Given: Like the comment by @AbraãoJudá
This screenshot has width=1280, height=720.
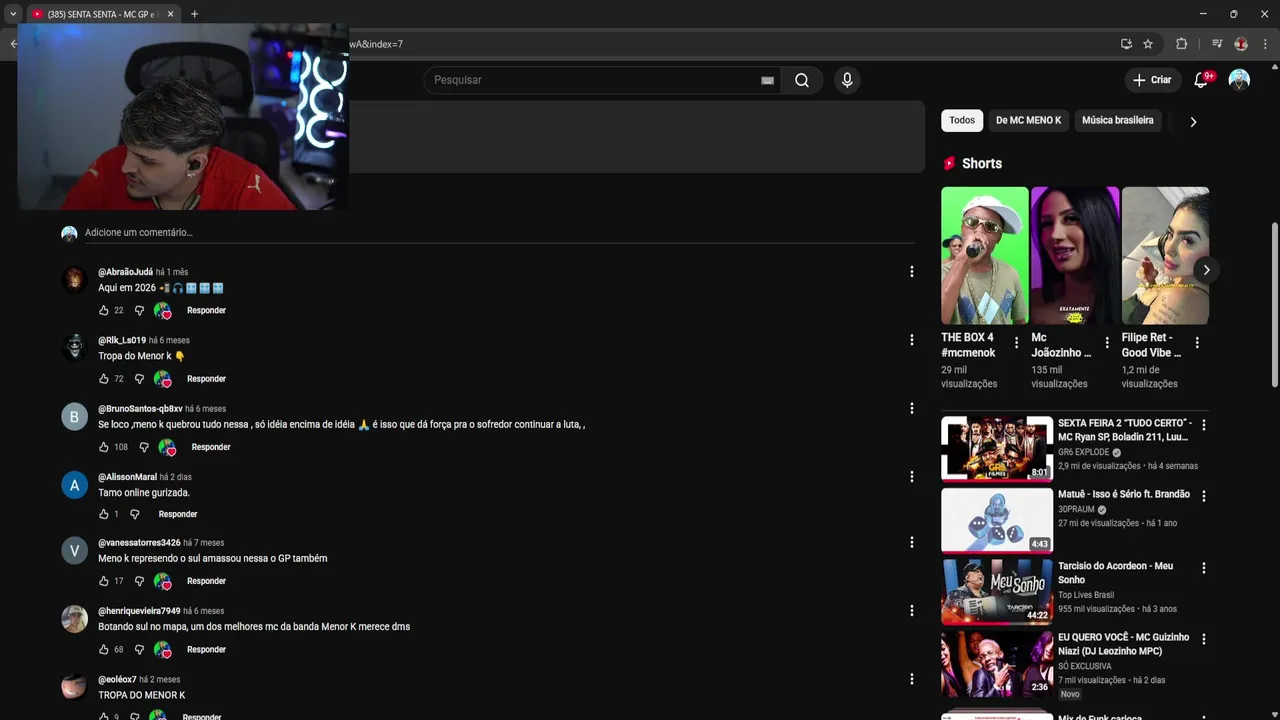Looking at the screenshot, I should [103, 311].
